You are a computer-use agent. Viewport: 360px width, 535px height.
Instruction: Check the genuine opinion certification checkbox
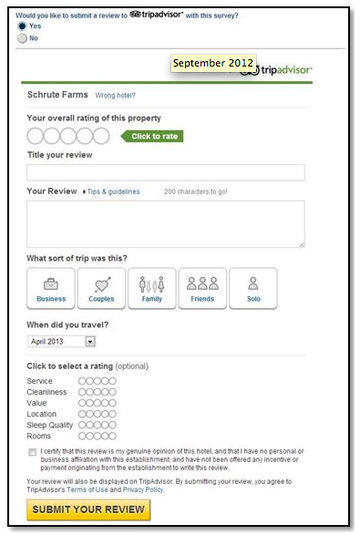32,452
